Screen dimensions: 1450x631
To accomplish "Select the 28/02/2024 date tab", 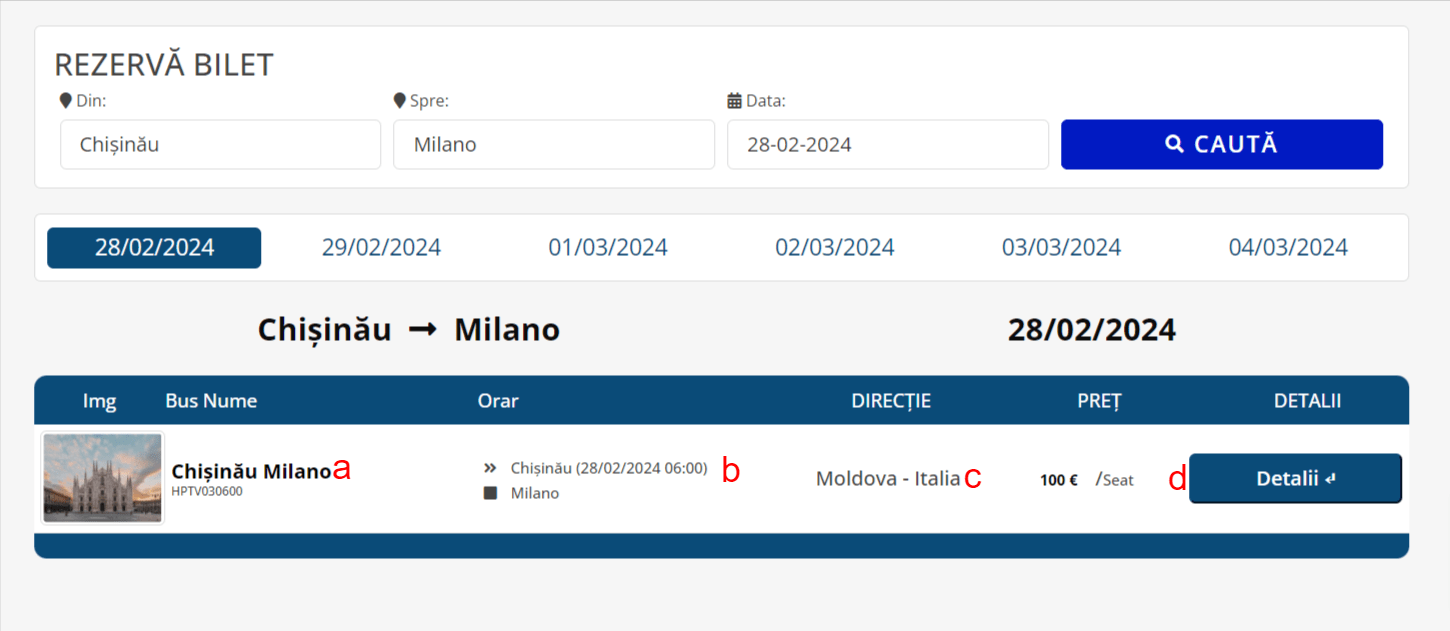I will [x=154, y=248].
